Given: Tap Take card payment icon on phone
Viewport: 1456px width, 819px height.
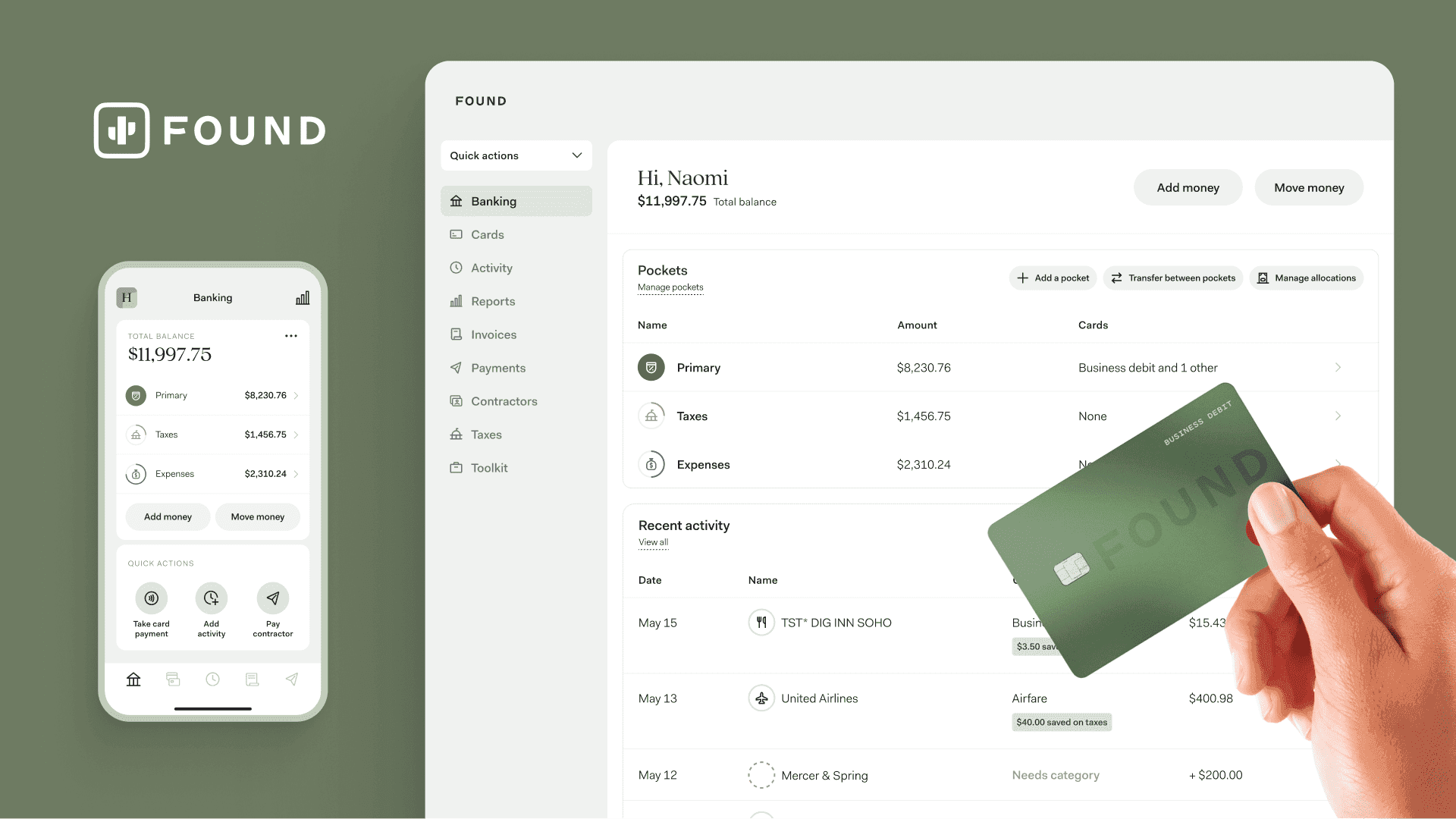Looking at the screenshot, I should click(x=152, y=598).
